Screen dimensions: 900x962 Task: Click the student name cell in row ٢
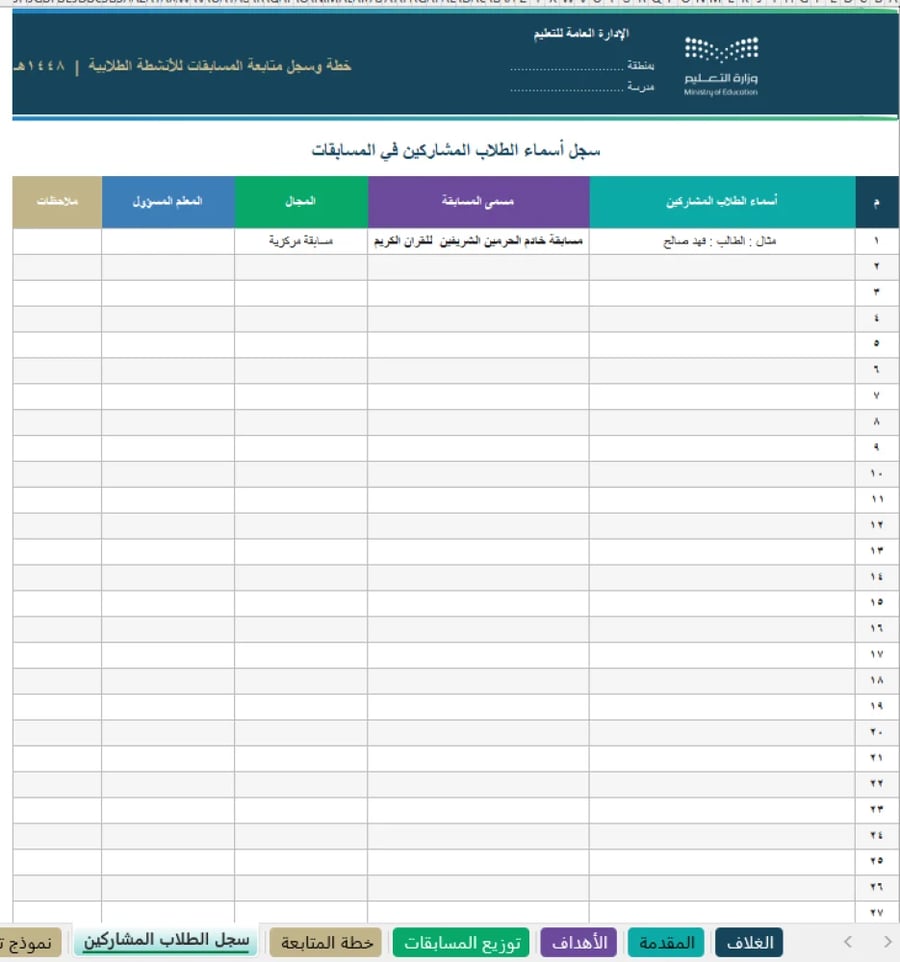point(722,267)
